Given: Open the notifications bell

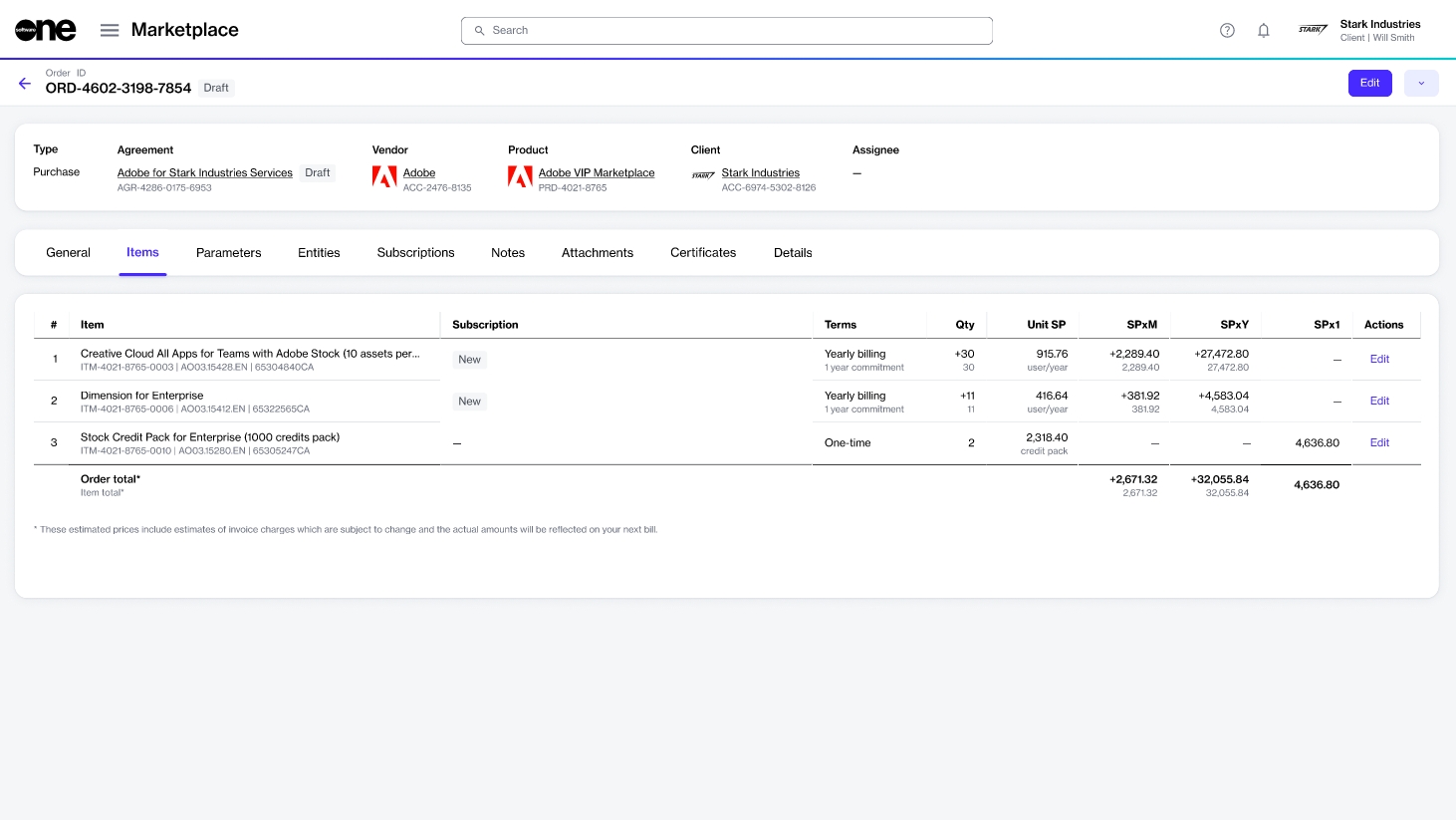Looking at the screenshot, I should pos(1263,30).
